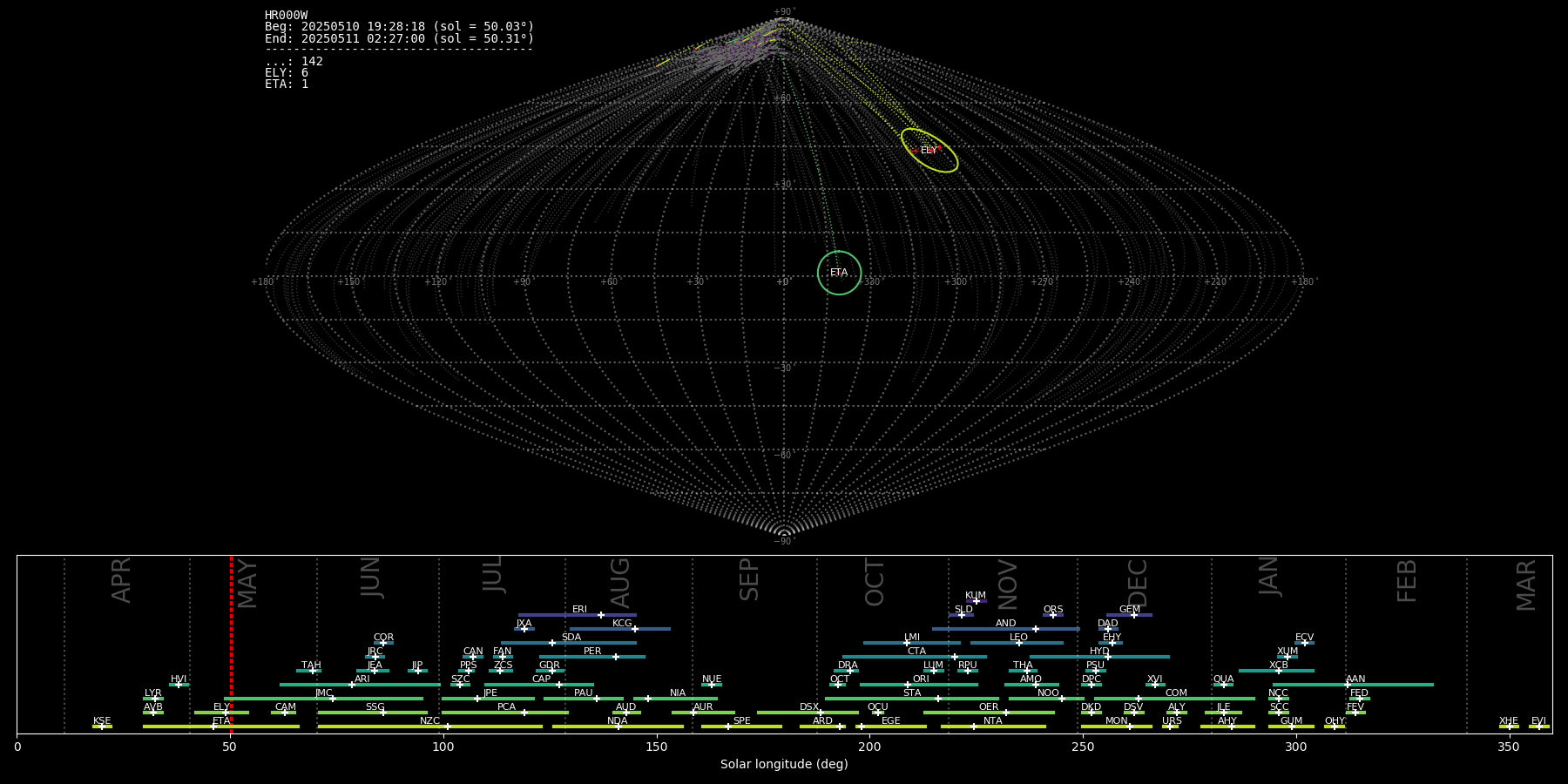Click the station code HR000W in the header
This screenshot has width=1568, height=784.
pos(286,16)
